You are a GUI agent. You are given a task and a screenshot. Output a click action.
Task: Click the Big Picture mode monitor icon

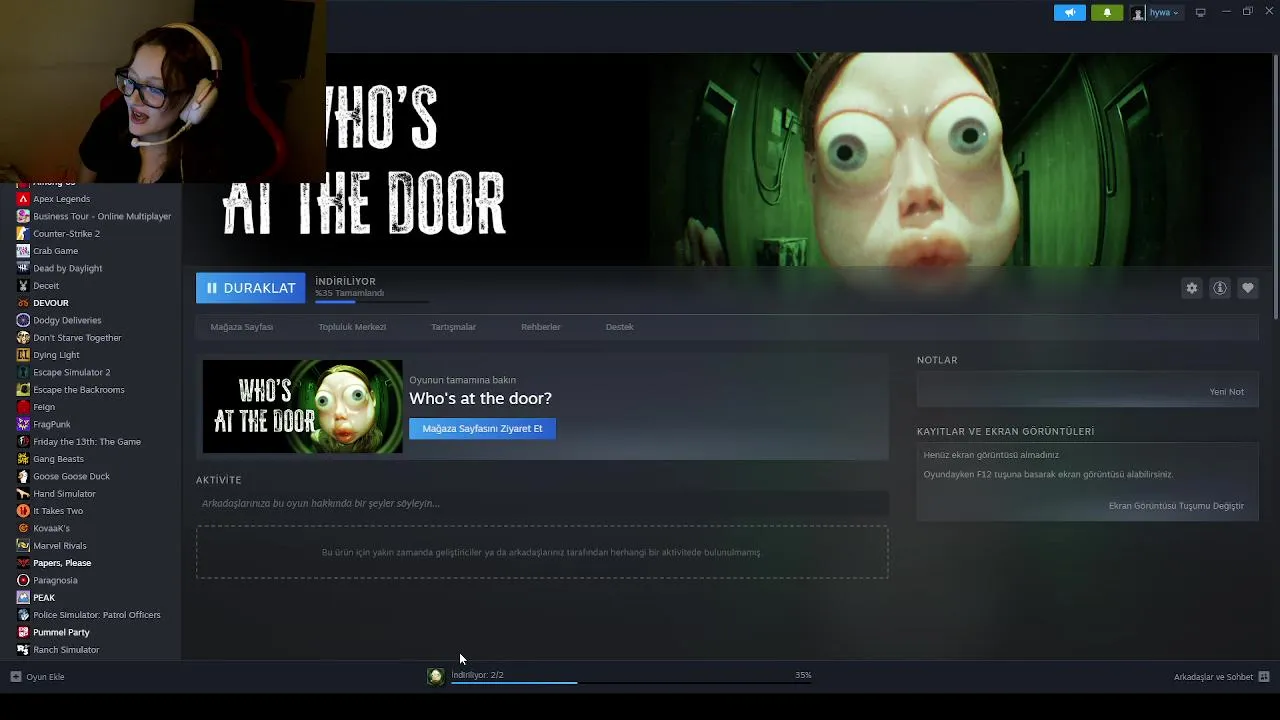coord(1201,12)
